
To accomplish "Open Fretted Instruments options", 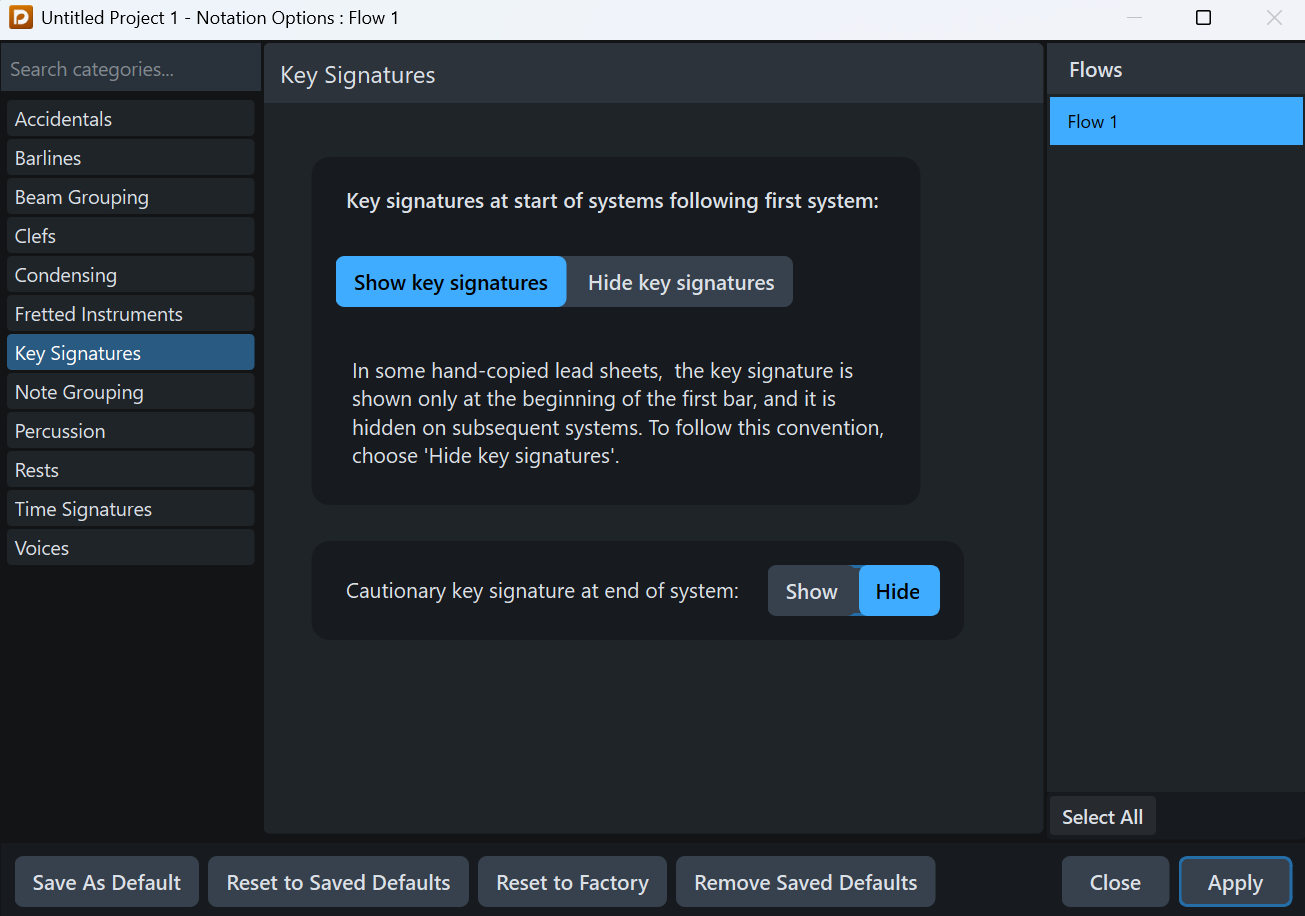I will (x=130, y=314).
